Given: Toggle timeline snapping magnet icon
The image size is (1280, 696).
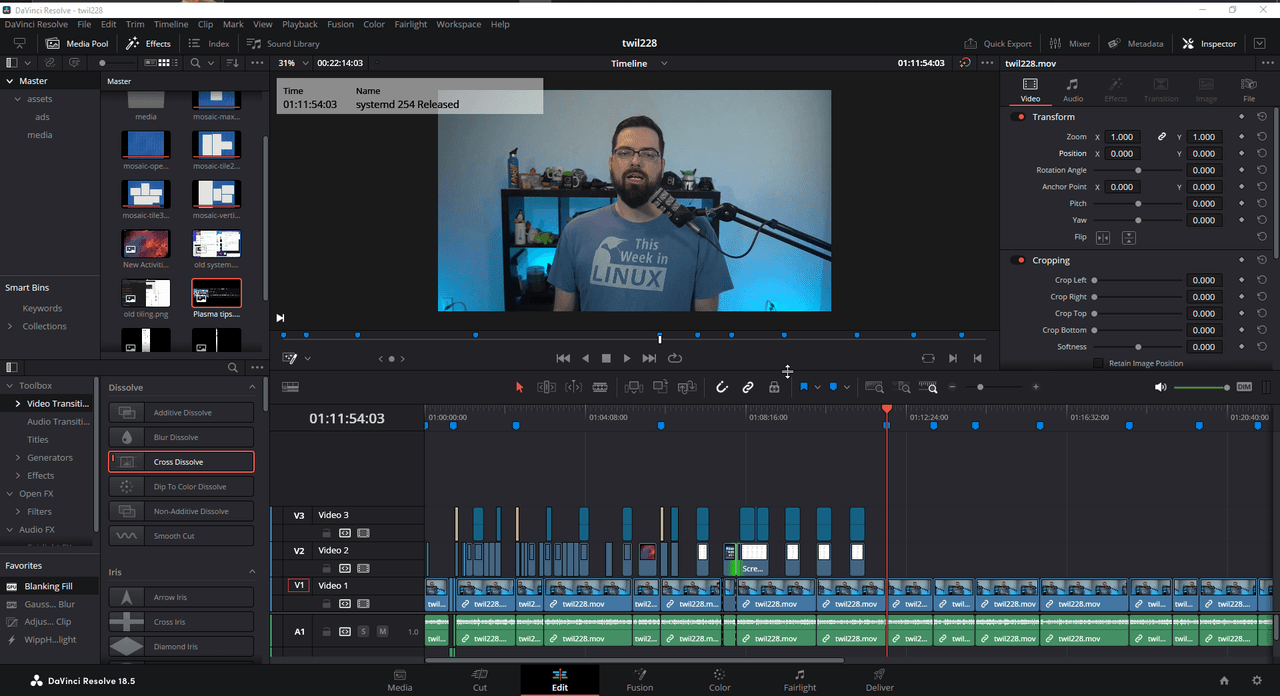Looking at the screenshot, I should click(721, 387).
